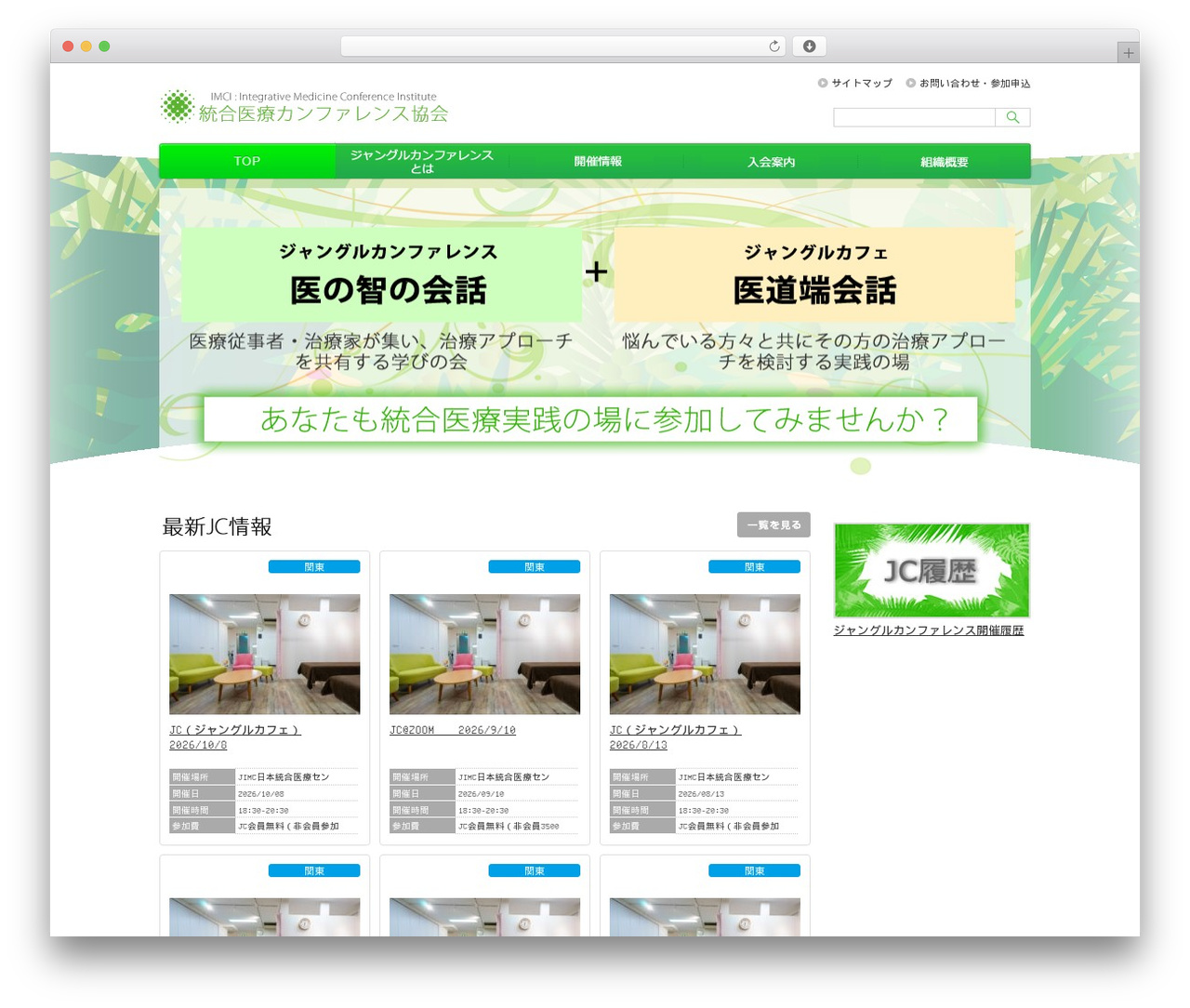Click the 統合医療カンファレンス協会 site logo
Viewport: 1190px width, 1008px height.
(304, 107)
